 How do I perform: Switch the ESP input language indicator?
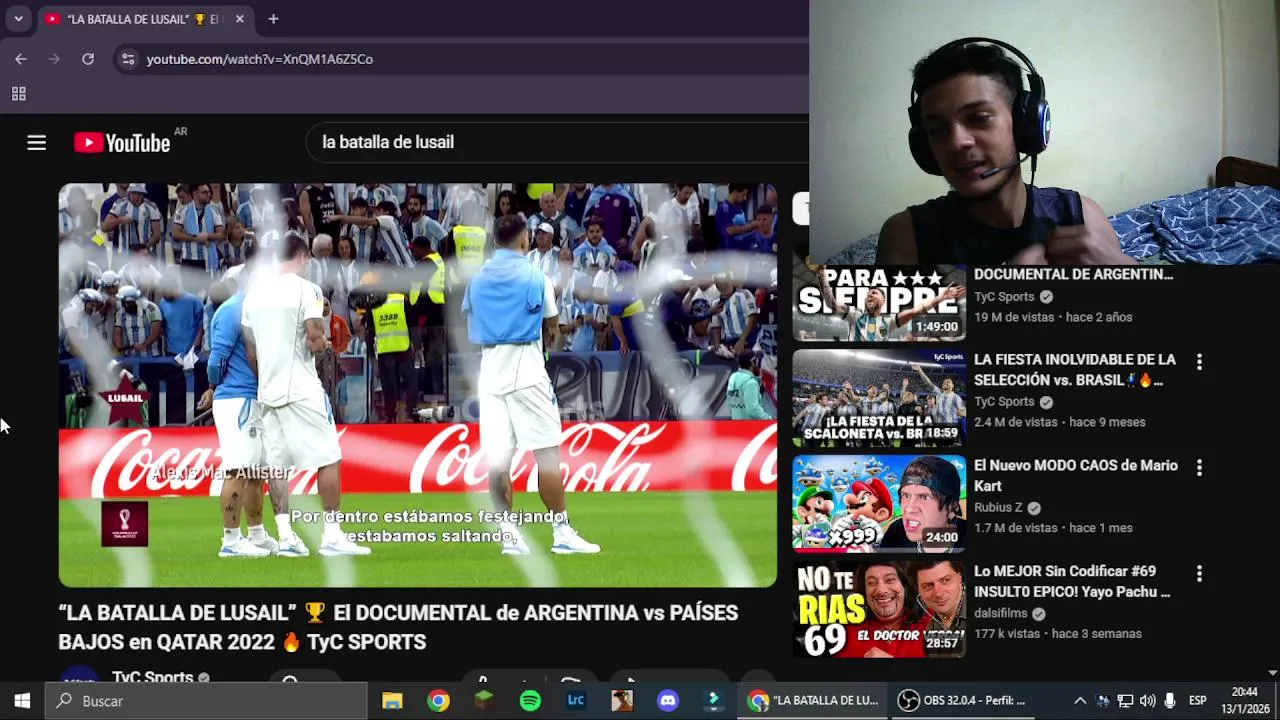(x=1197, y=701)
